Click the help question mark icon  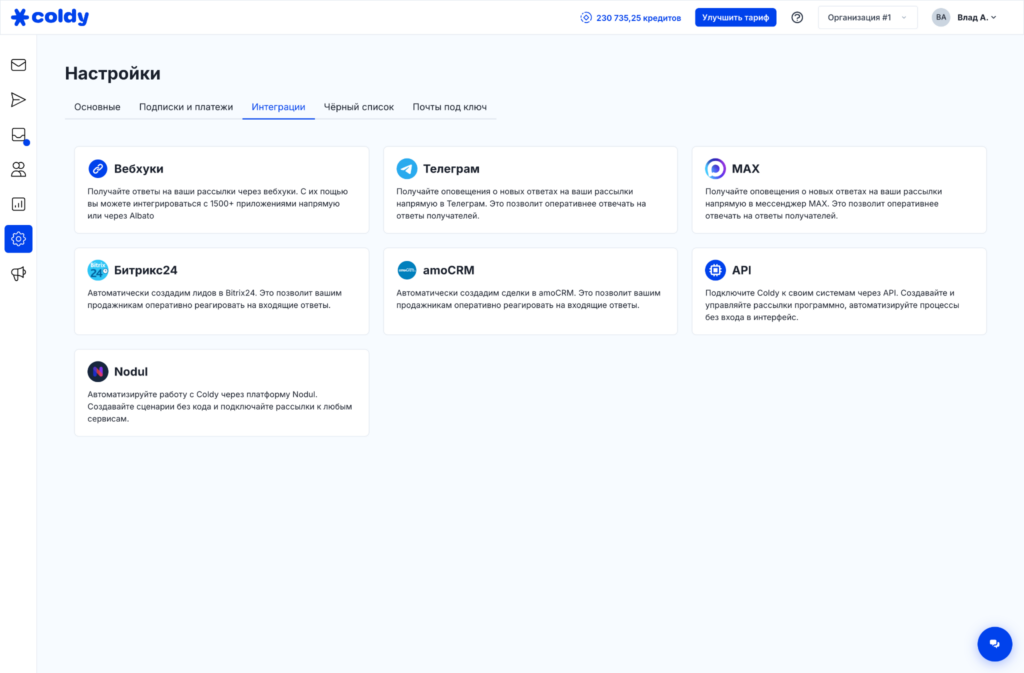coord(797,18)
